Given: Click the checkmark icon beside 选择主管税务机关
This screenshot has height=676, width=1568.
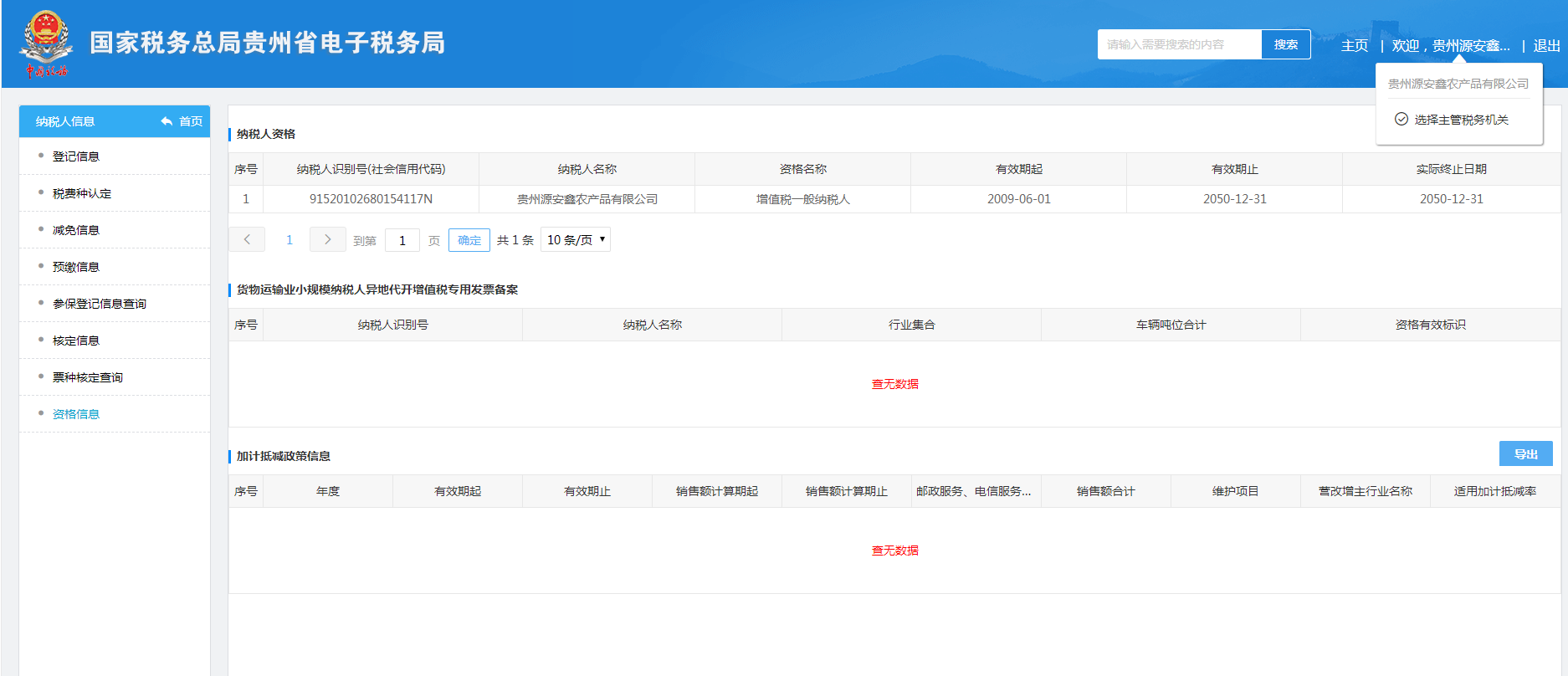Looking at the screenshot, I should point(1401,120).
